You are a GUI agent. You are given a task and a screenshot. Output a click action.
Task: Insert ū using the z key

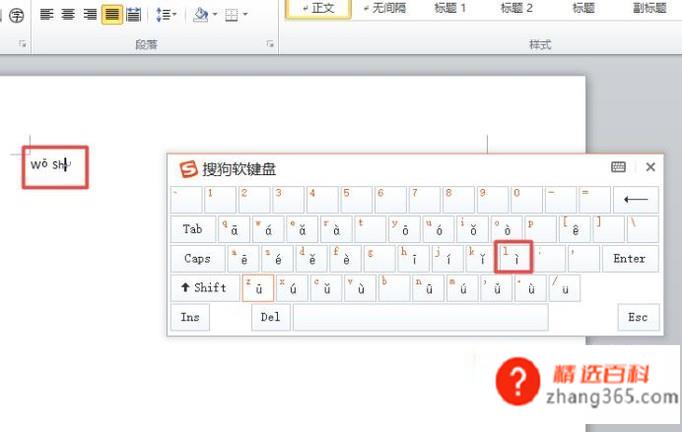pos(258,288)
